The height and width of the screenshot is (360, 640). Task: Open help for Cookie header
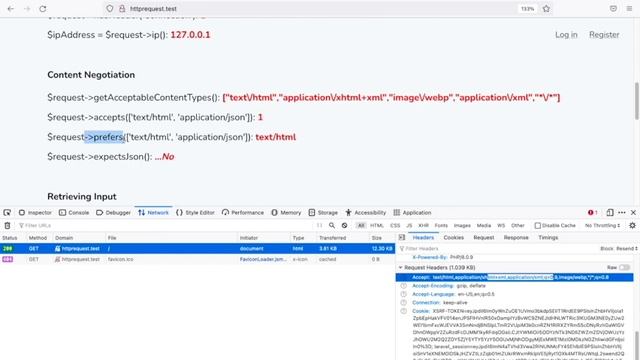[x=404, y=311]
